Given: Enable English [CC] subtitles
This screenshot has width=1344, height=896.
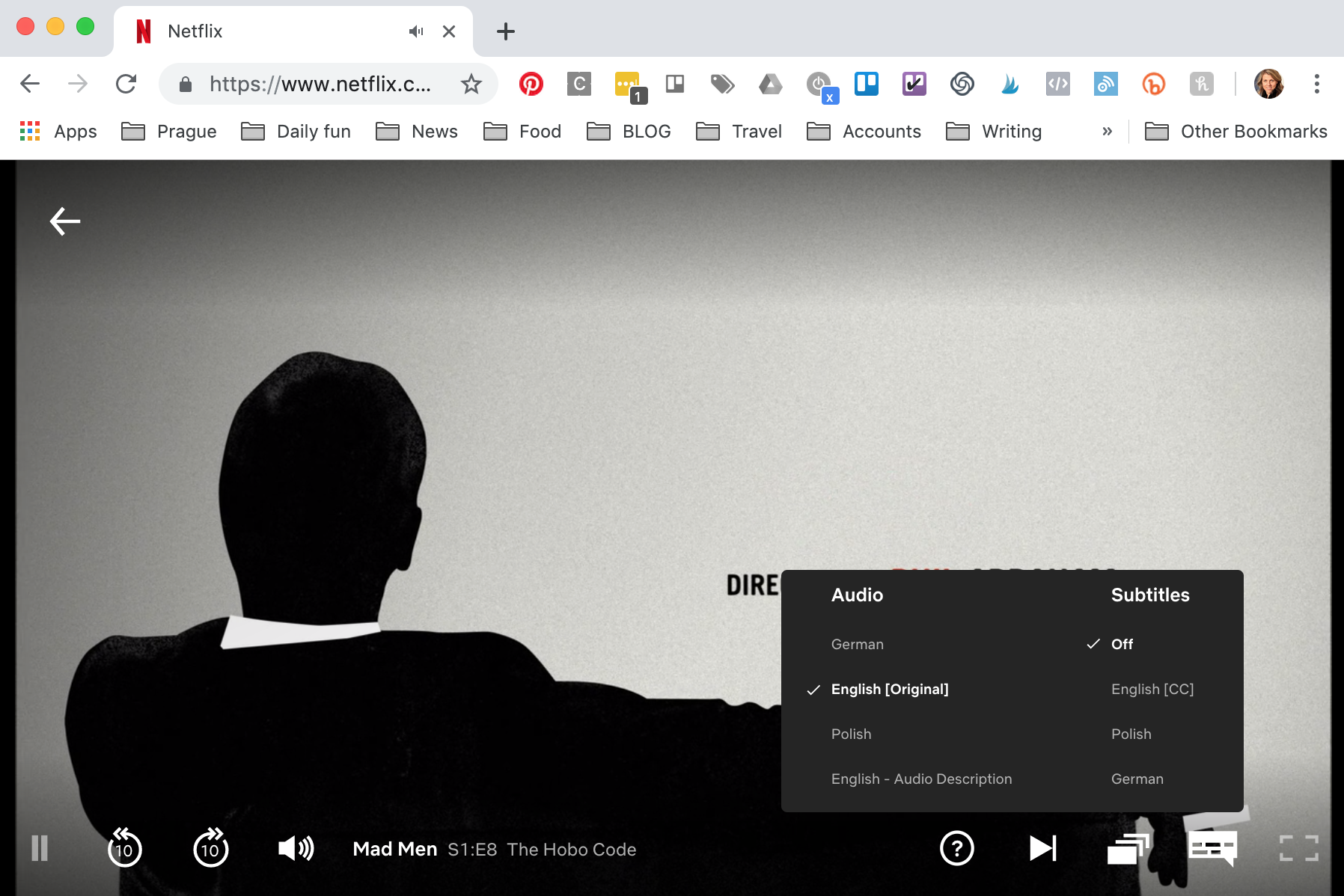Looking at the screenshot, I should pos(1152,689).
